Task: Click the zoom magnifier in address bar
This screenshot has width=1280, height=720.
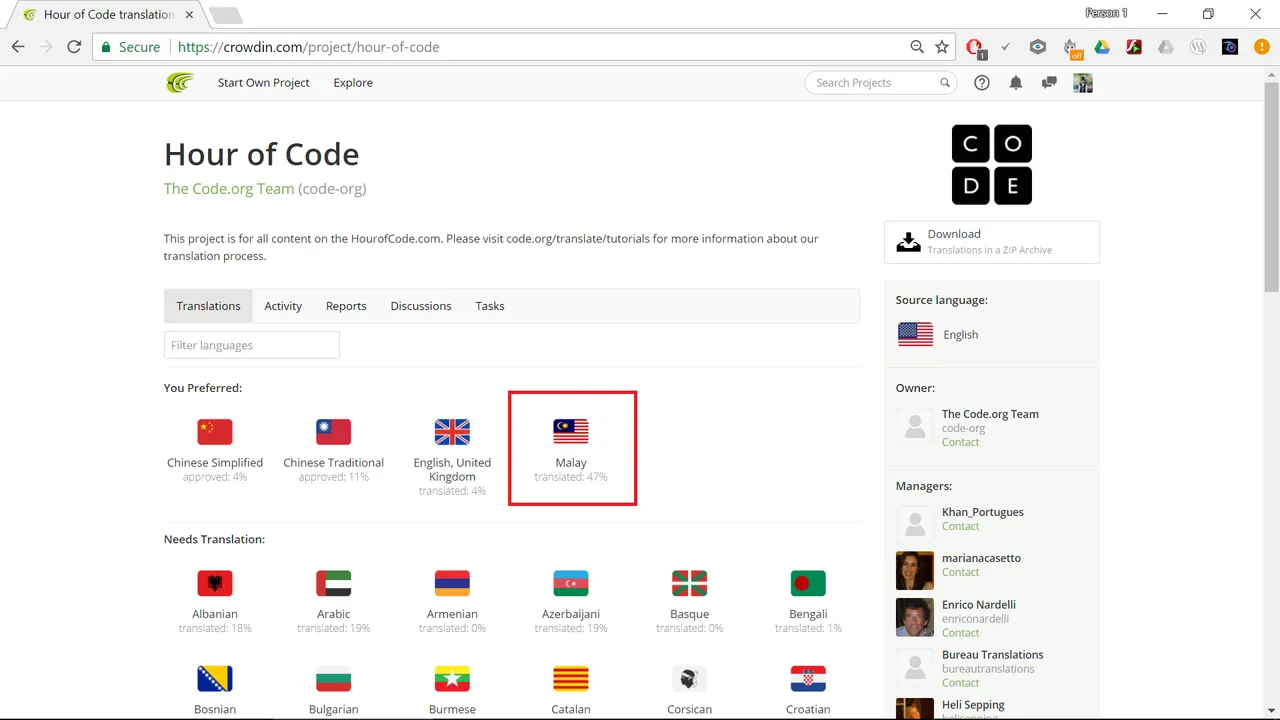Action: point(917,47)
